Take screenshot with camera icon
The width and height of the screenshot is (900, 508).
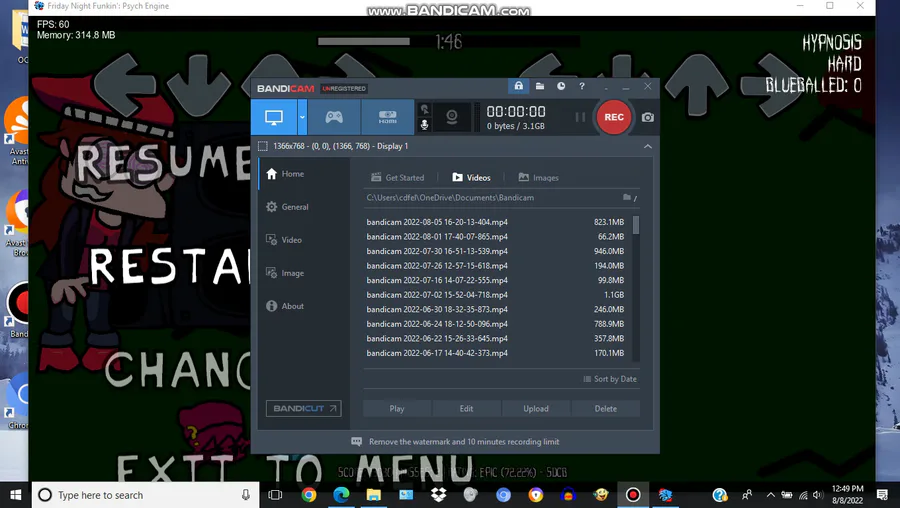647,117
